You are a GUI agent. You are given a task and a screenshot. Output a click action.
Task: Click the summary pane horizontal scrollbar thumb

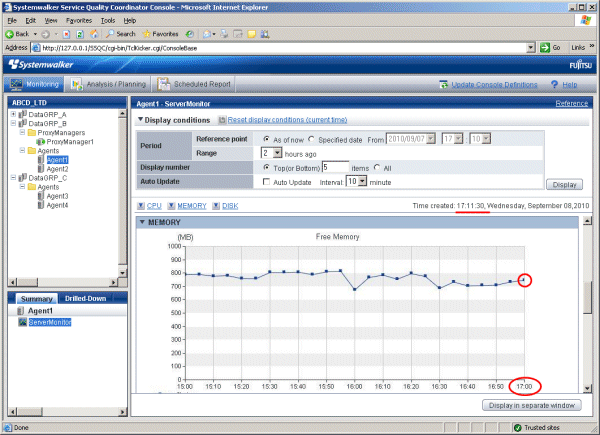(x=29, y=412)
